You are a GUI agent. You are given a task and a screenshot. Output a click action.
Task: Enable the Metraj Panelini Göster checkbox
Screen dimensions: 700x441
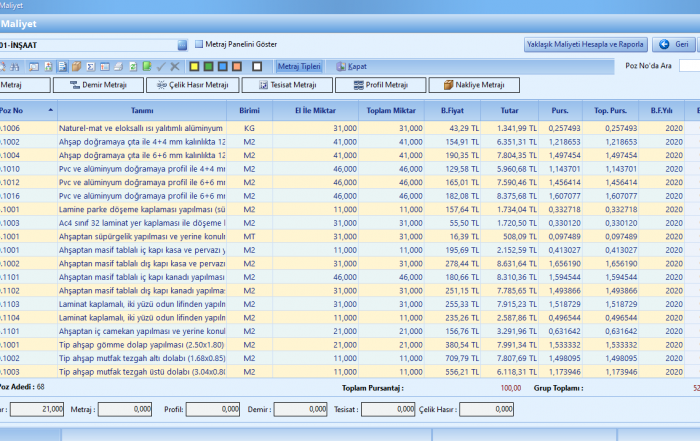click(x=199, y=44)
